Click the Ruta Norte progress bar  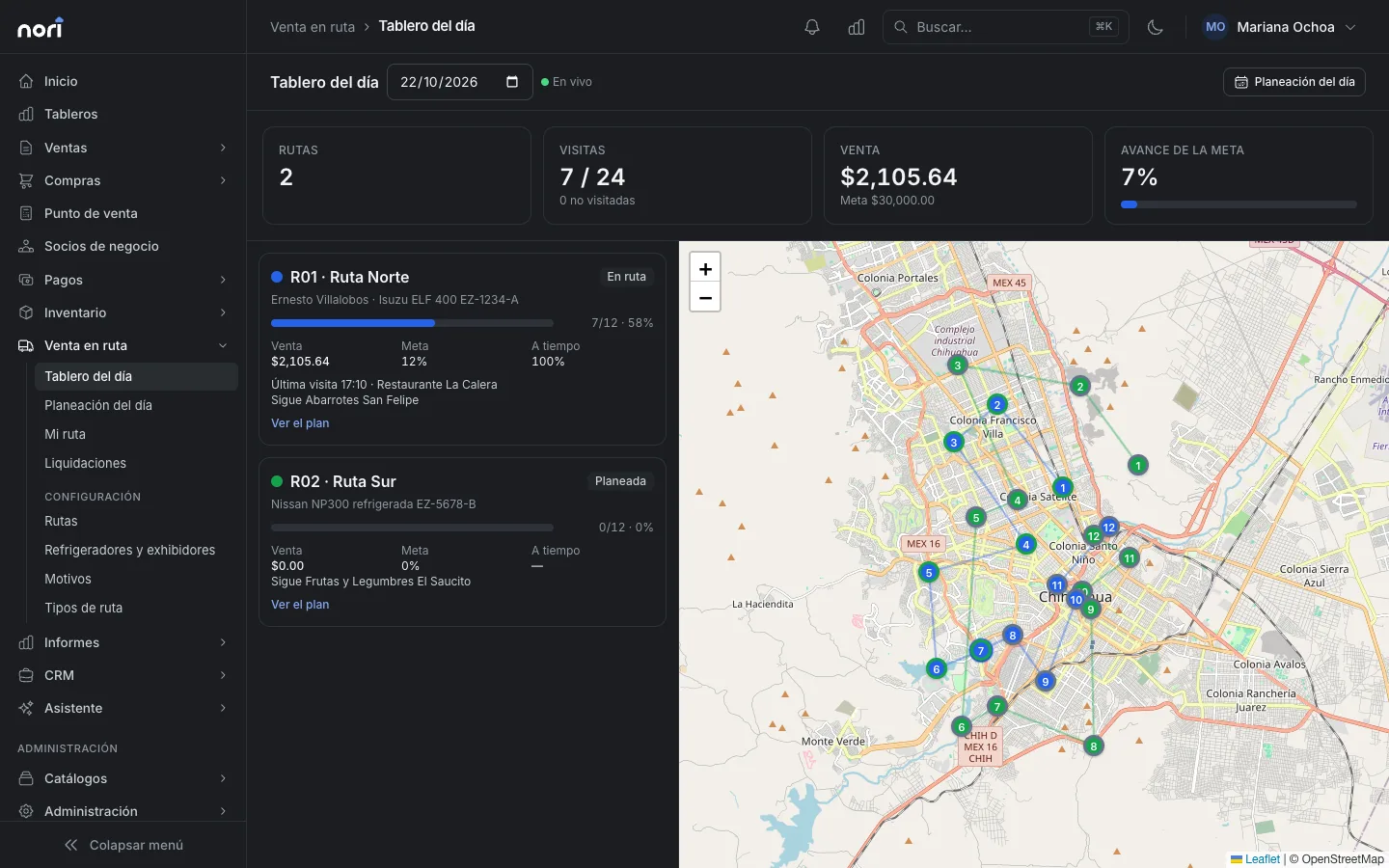click(412, 323)
